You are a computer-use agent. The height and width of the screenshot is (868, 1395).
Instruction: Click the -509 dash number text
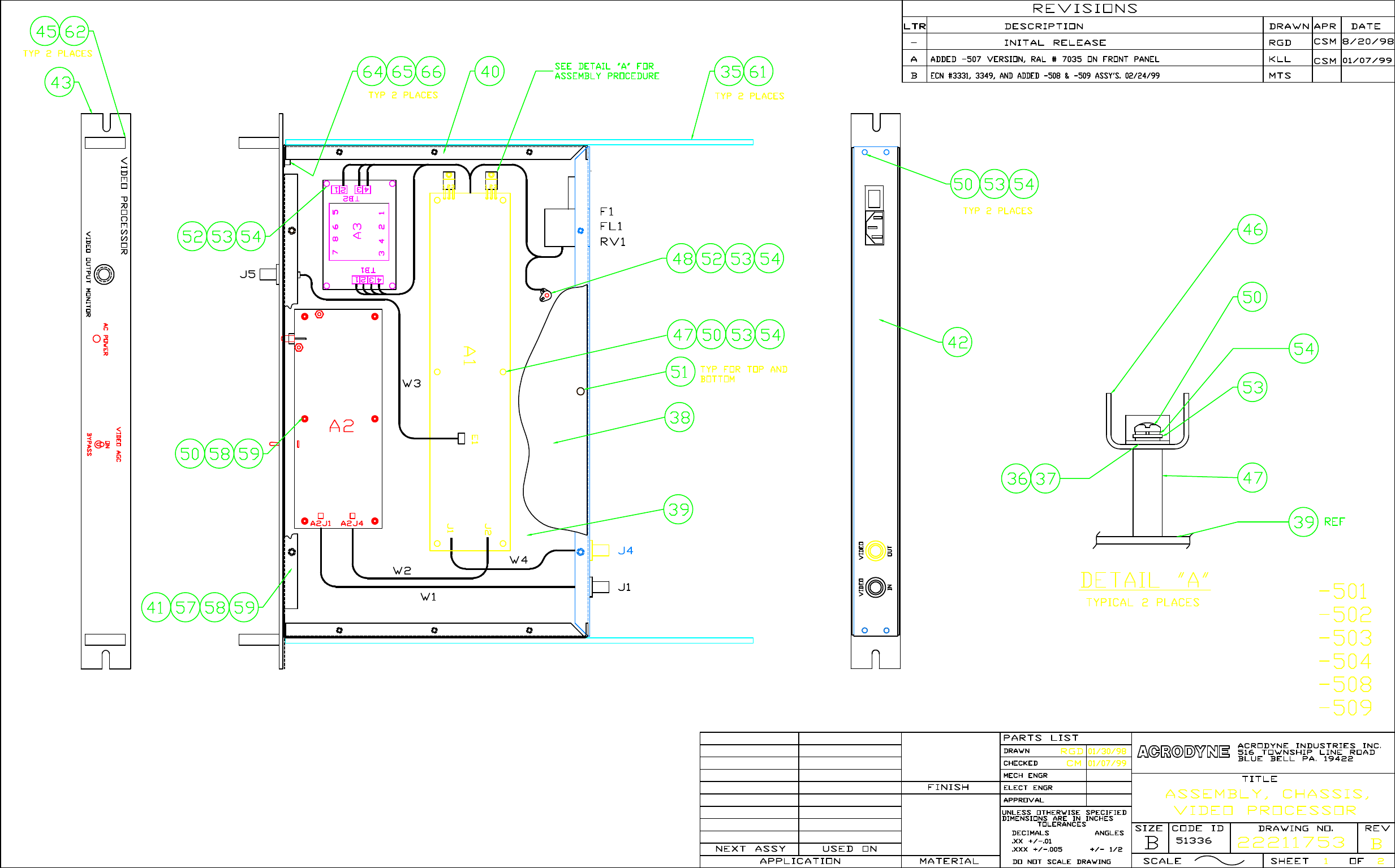coord(1345,708)
